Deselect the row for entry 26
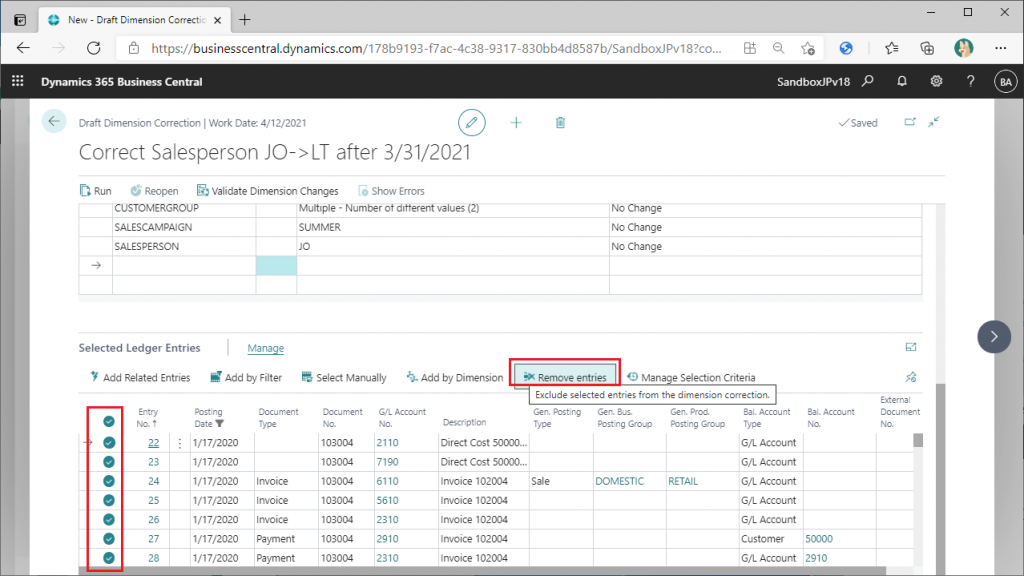Viewport: 1024px width, 576px height. (x=109, y=519)
